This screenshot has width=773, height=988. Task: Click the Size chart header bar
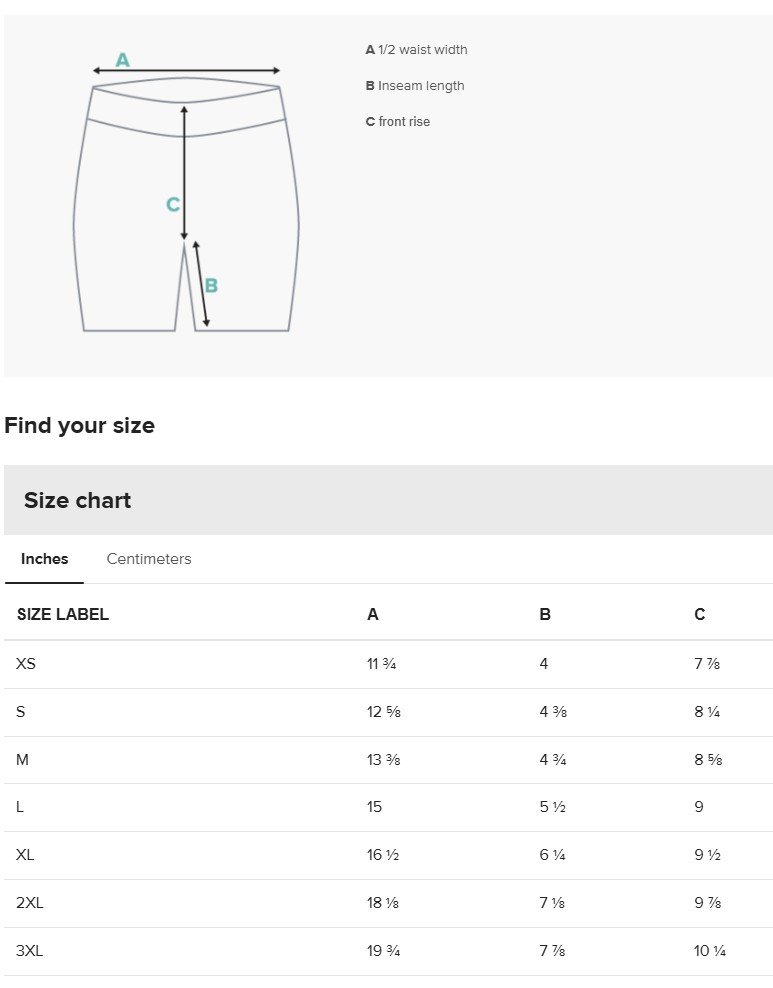388,500
